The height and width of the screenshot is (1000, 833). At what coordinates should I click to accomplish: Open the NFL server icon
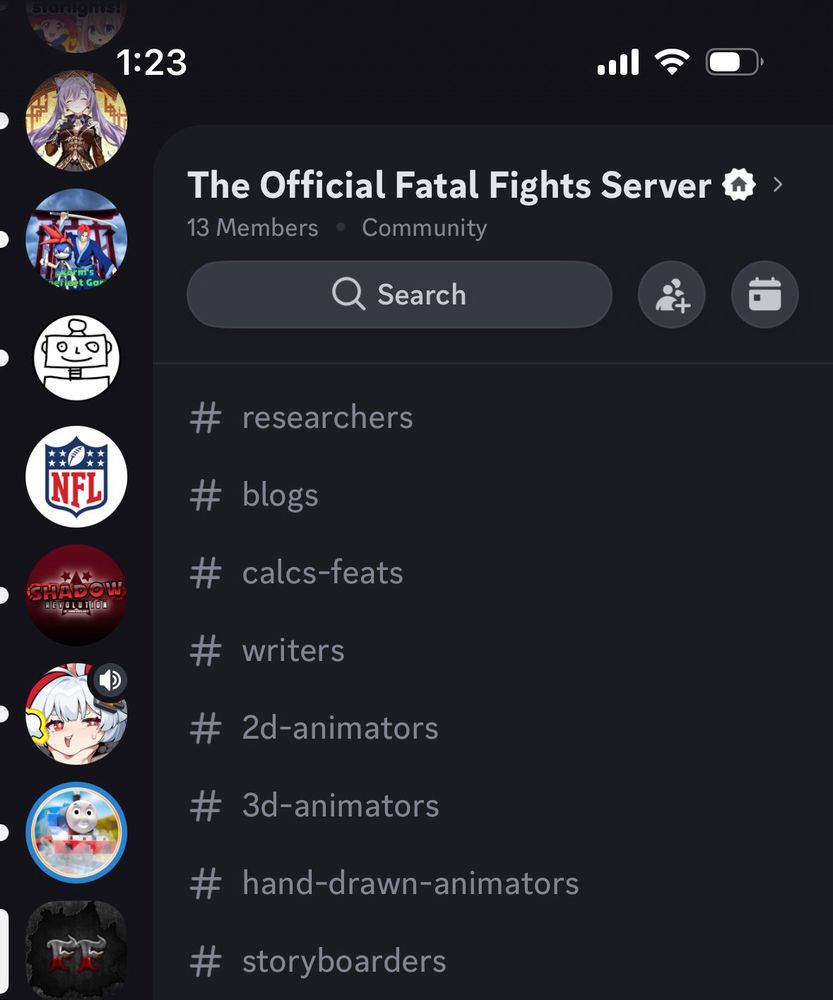click(76, 476)
